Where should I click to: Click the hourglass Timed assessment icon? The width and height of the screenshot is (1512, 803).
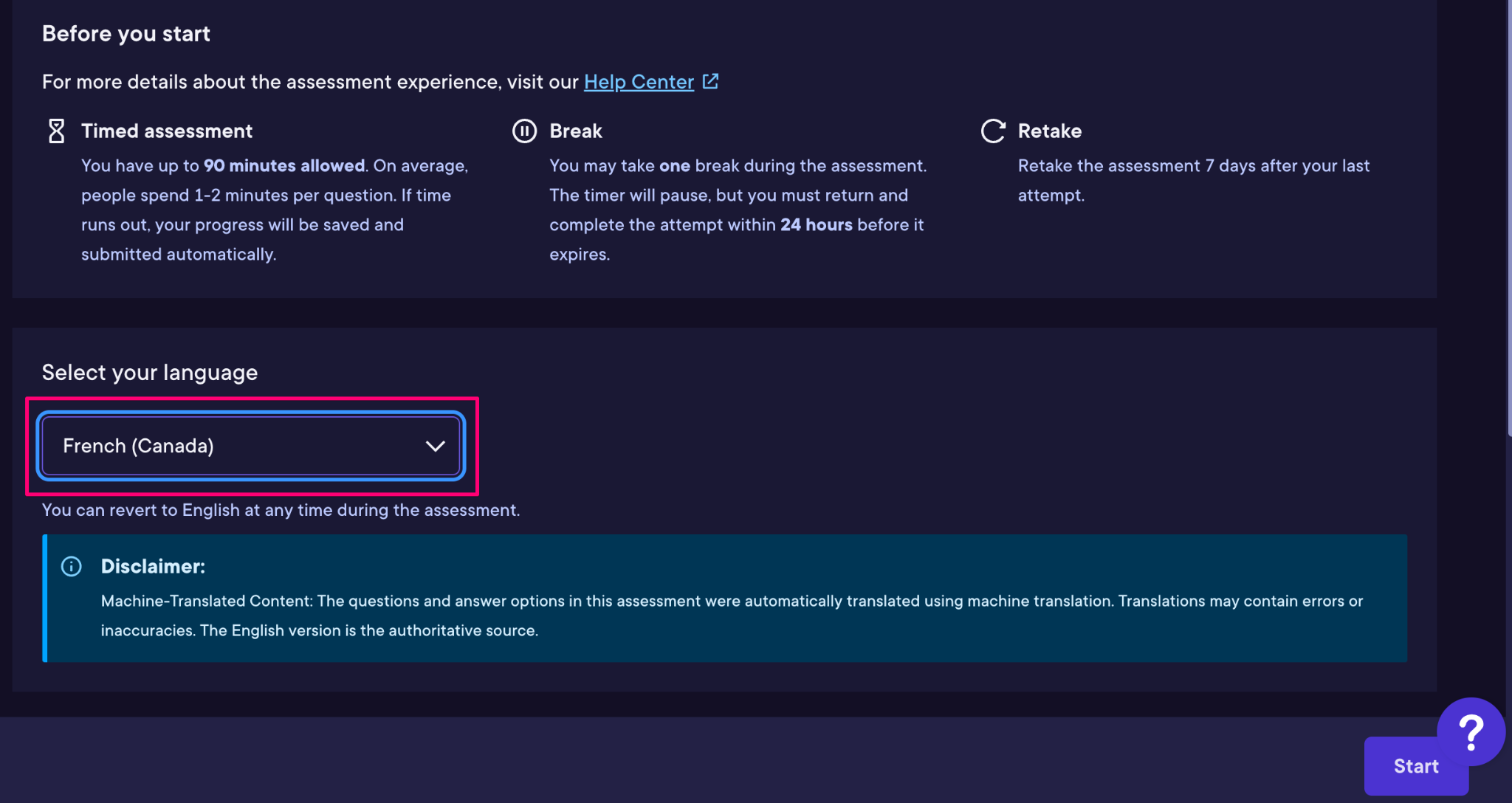(57, 131)
